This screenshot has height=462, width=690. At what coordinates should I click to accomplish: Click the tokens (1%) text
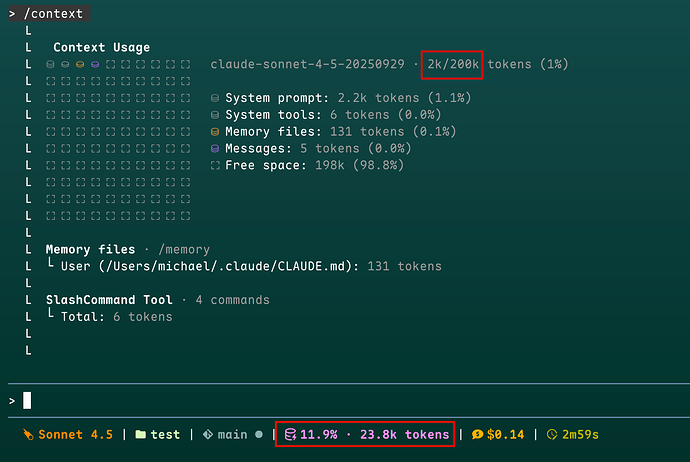[528, 64]
